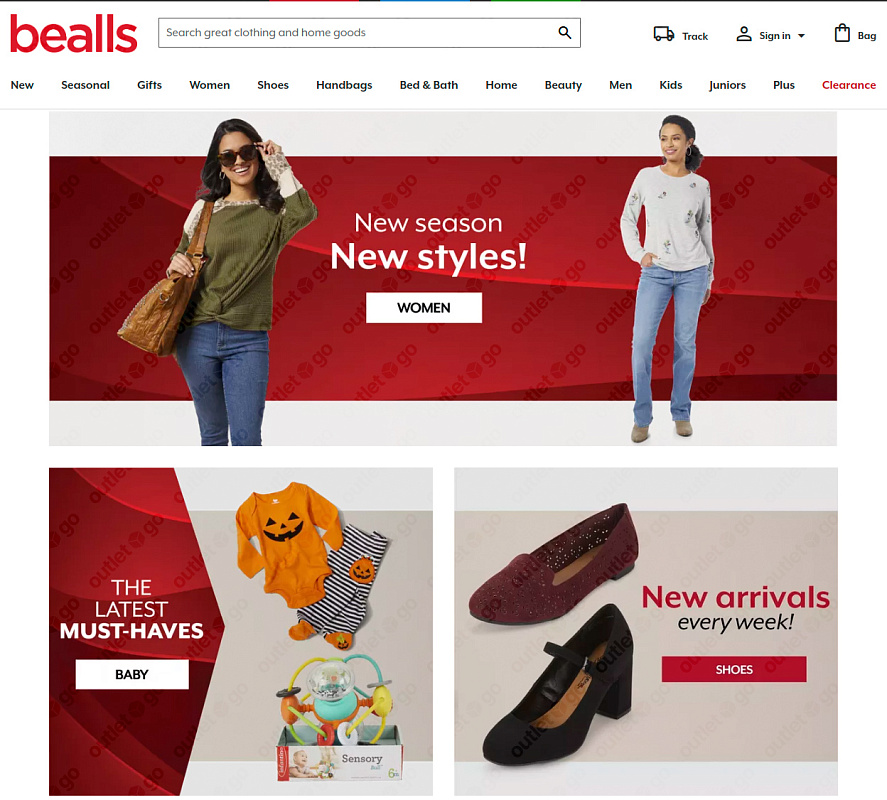Click the pumpkin onesie baby image
The image size is (887, 800).
coord(312,564)
